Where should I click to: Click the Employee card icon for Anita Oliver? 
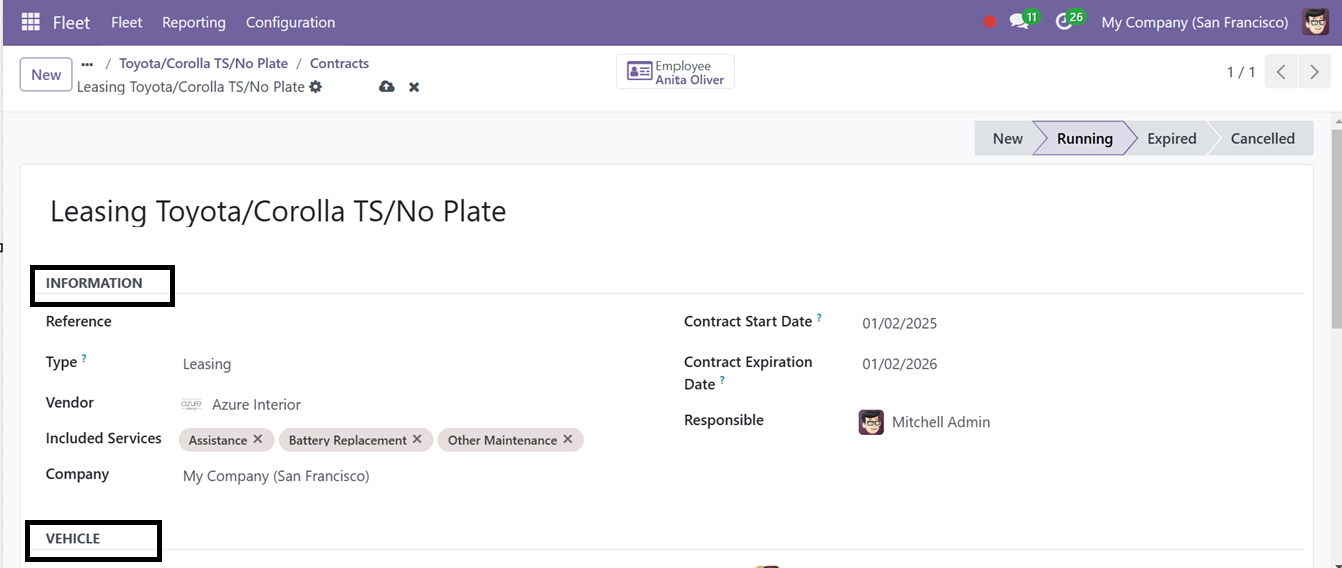point(639,72)
